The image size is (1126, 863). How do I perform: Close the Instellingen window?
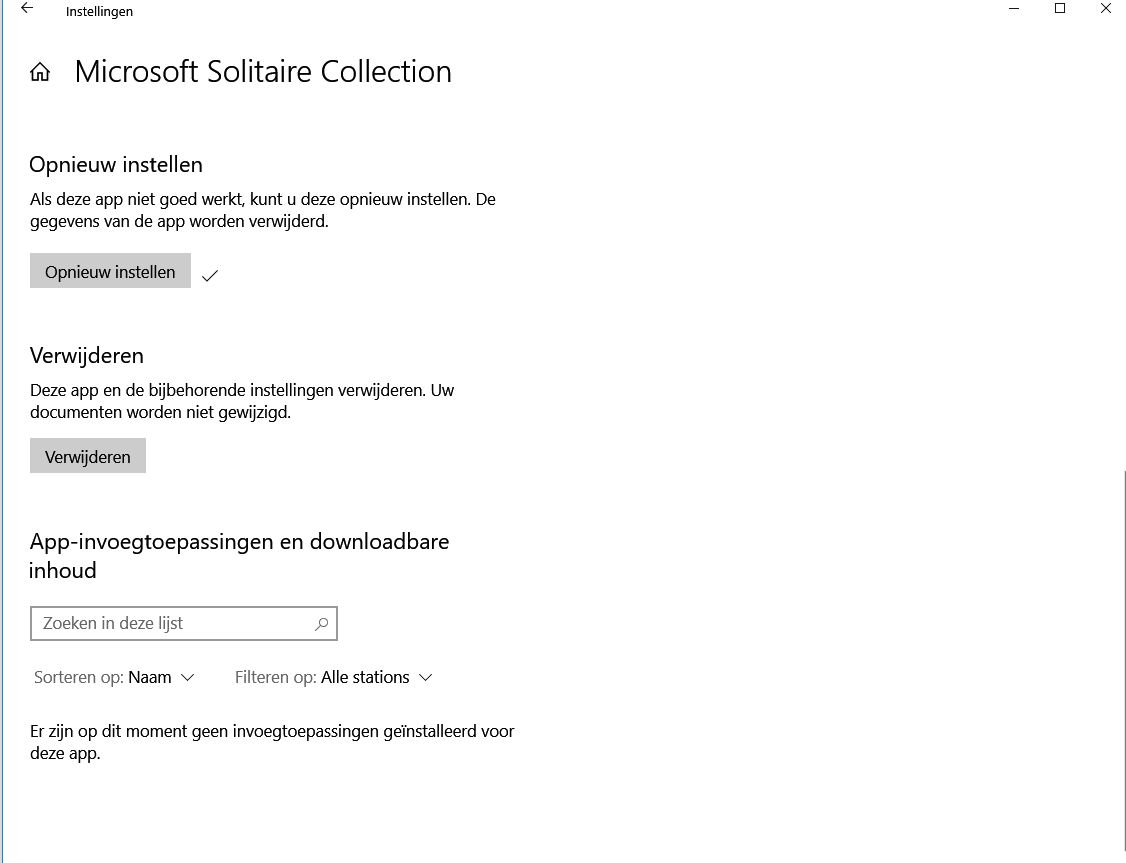1106,9
